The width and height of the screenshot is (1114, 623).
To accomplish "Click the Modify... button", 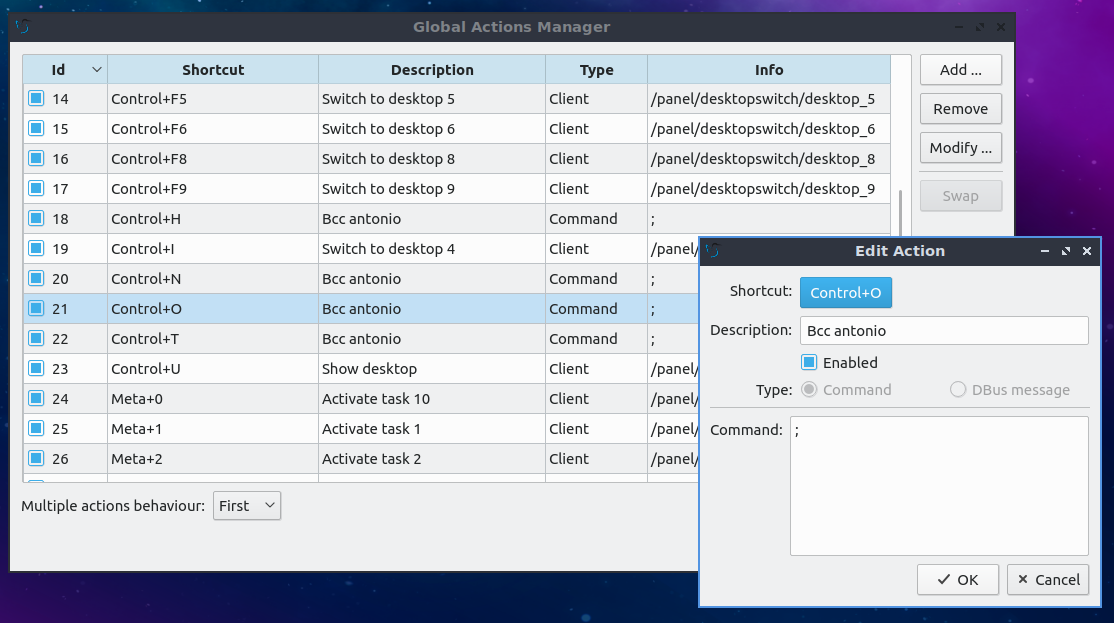I will (x=961, y=148).
